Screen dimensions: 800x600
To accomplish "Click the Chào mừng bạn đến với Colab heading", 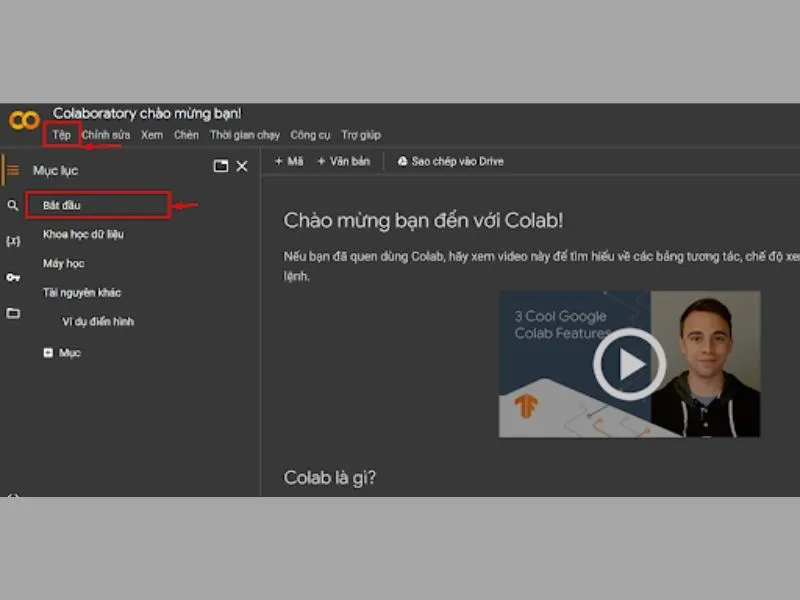I will point(423,220).
